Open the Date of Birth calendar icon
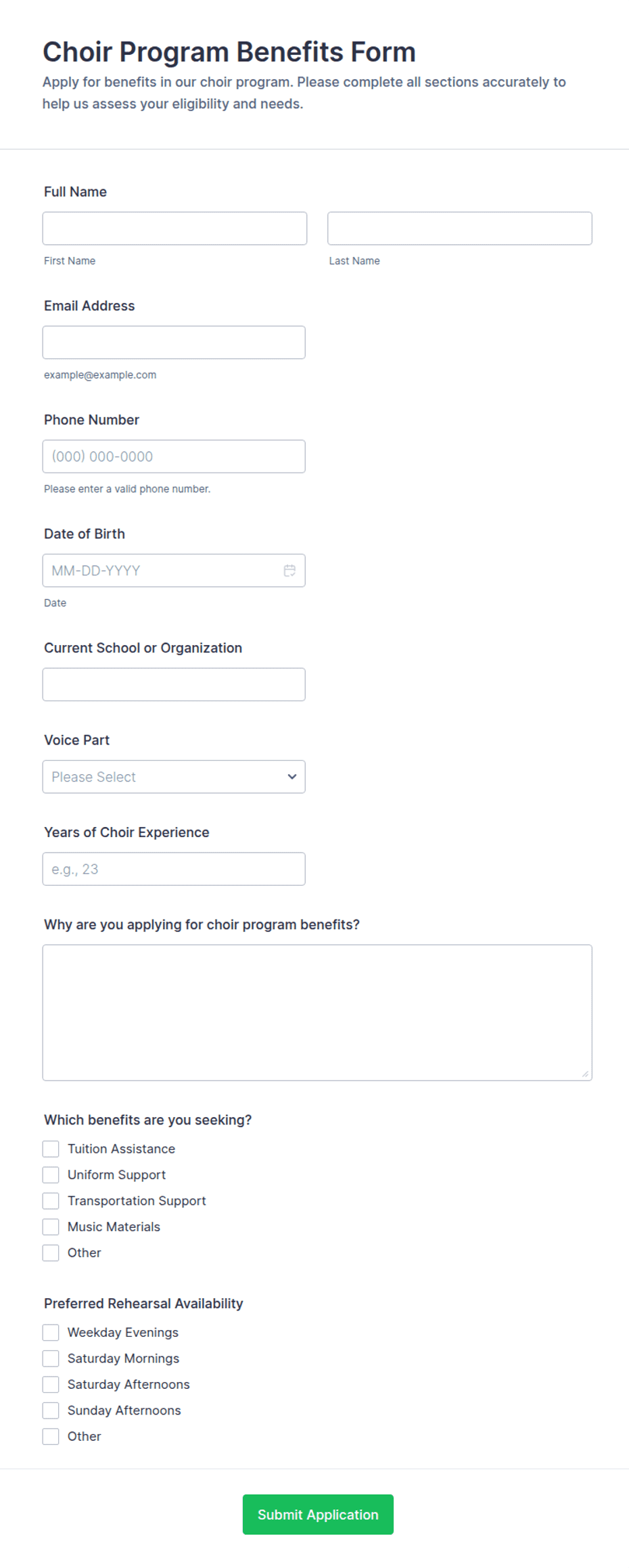This screenshot has height=1568, width=629. pos(289,571)
